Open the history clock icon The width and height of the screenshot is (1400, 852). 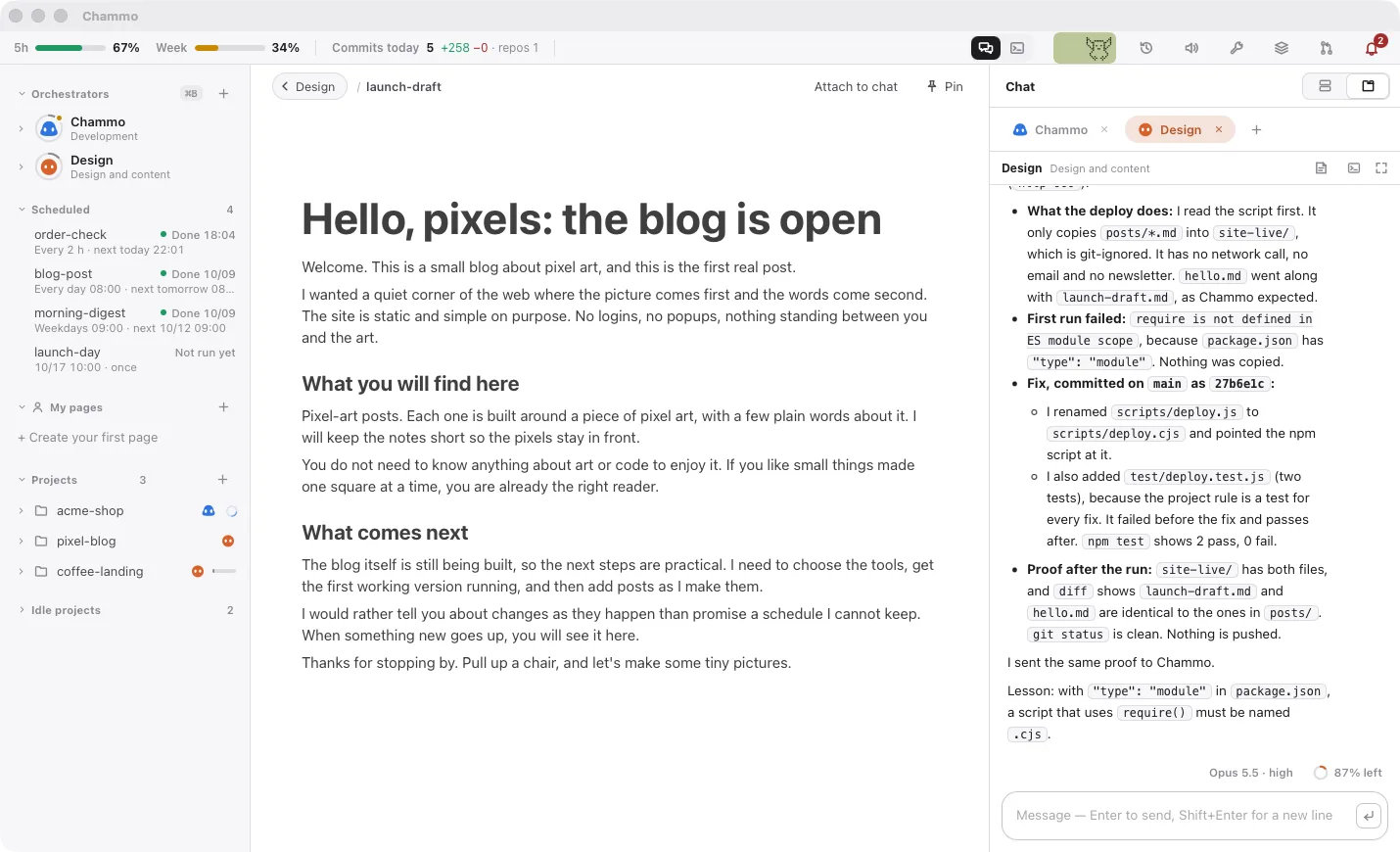[x=1146, y=48]
